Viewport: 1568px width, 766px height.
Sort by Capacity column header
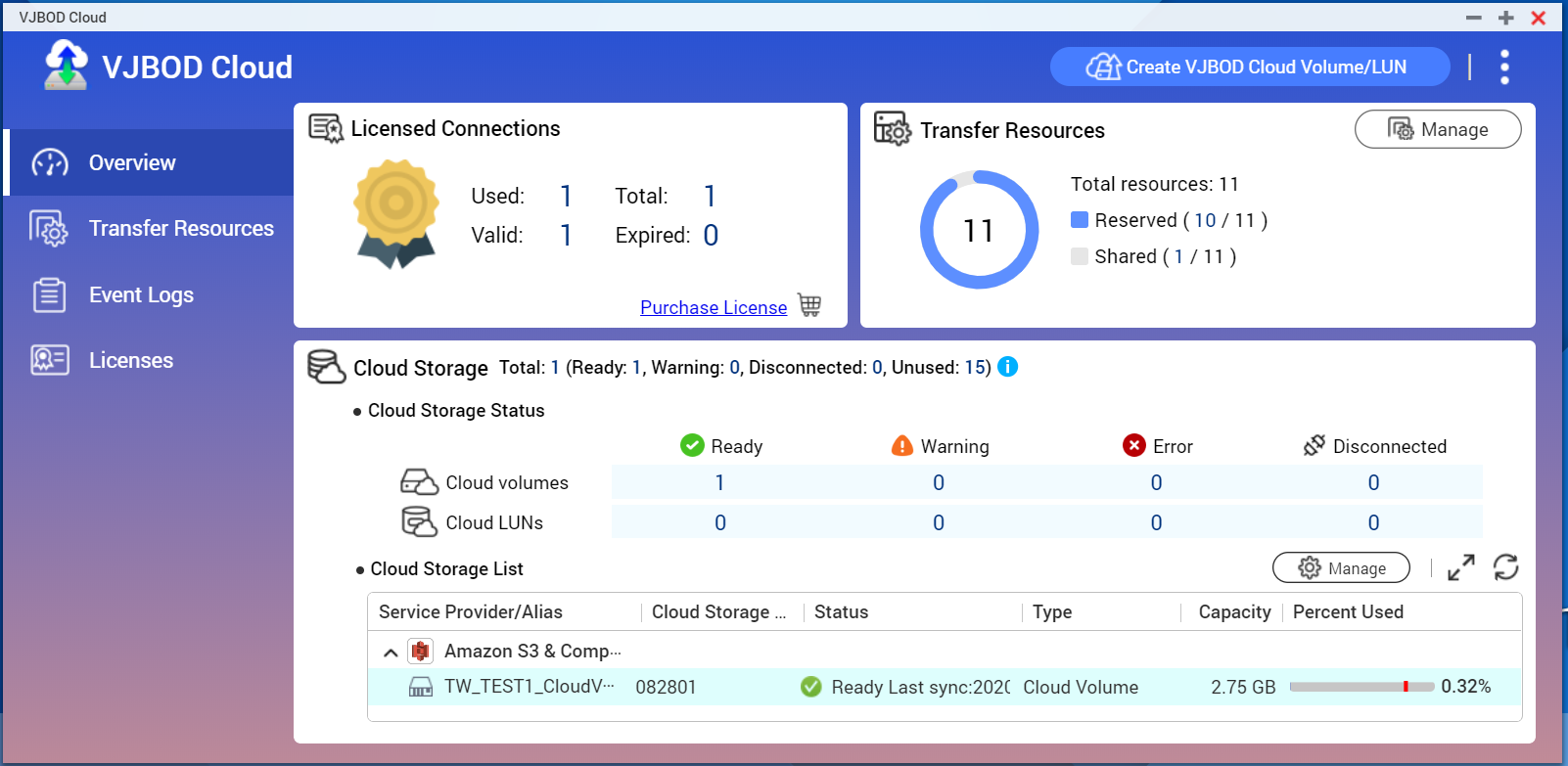pyautogui.click(x=1234, y=611)
